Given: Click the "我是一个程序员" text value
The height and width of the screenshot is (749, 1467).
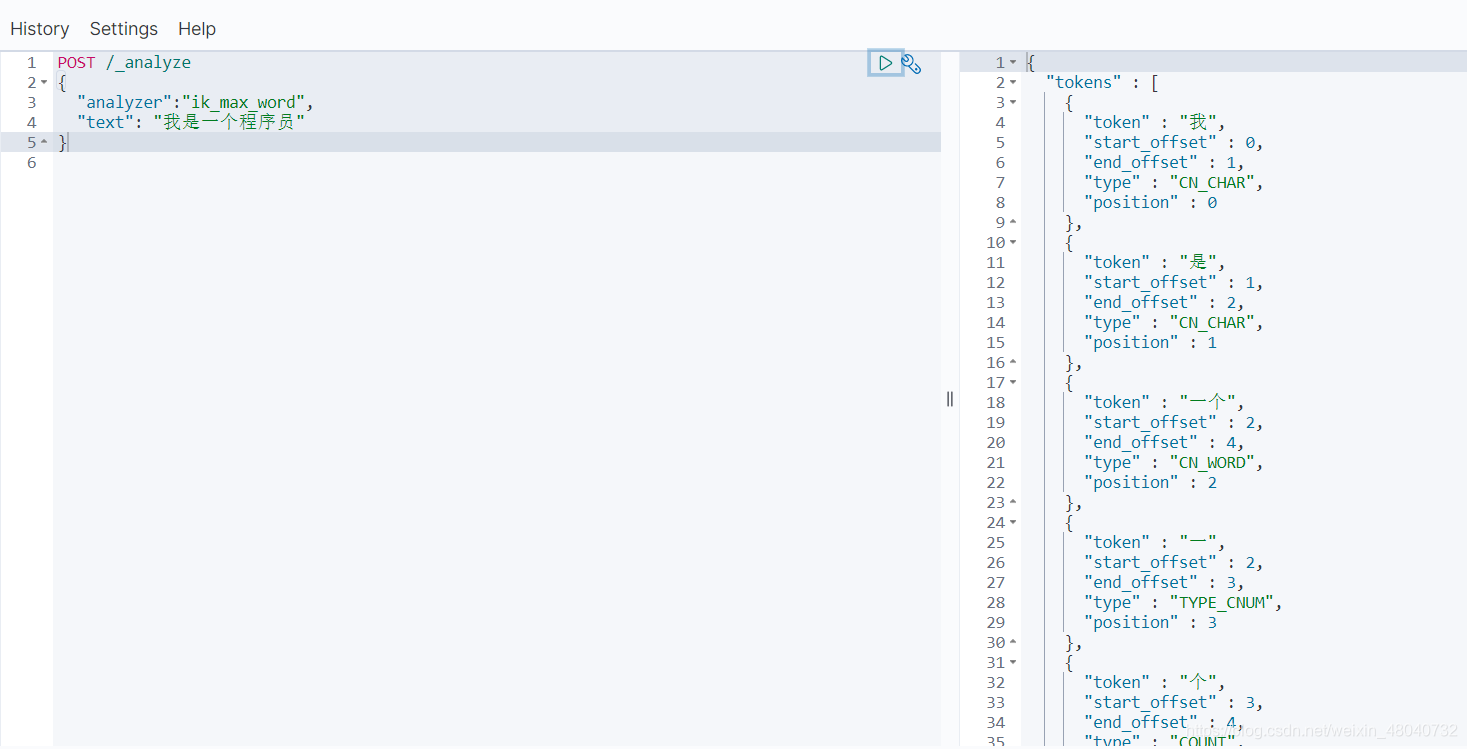Looking at the screenshot, I should 229,122.
